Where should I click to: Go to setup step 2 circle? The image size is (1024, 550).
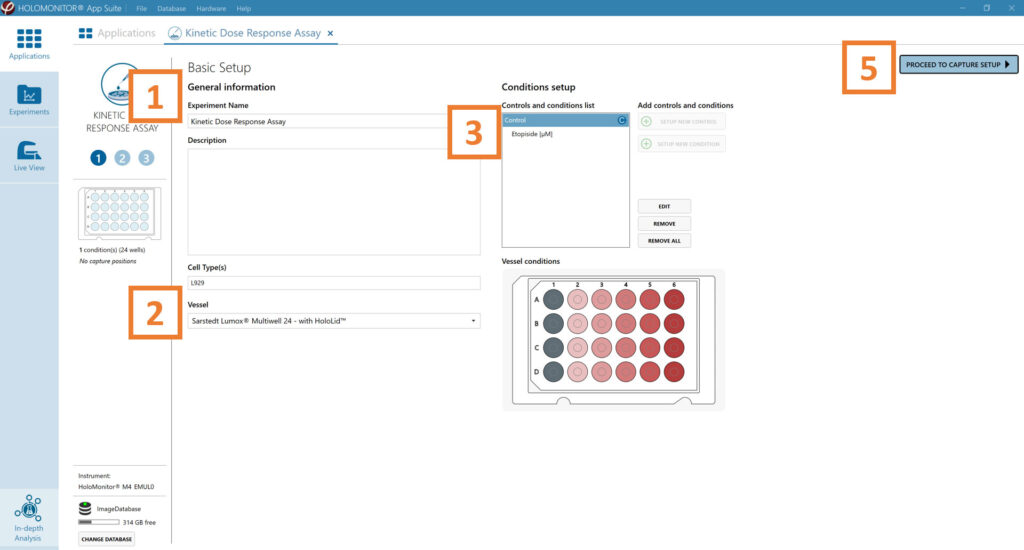click(x=122, y=157)
